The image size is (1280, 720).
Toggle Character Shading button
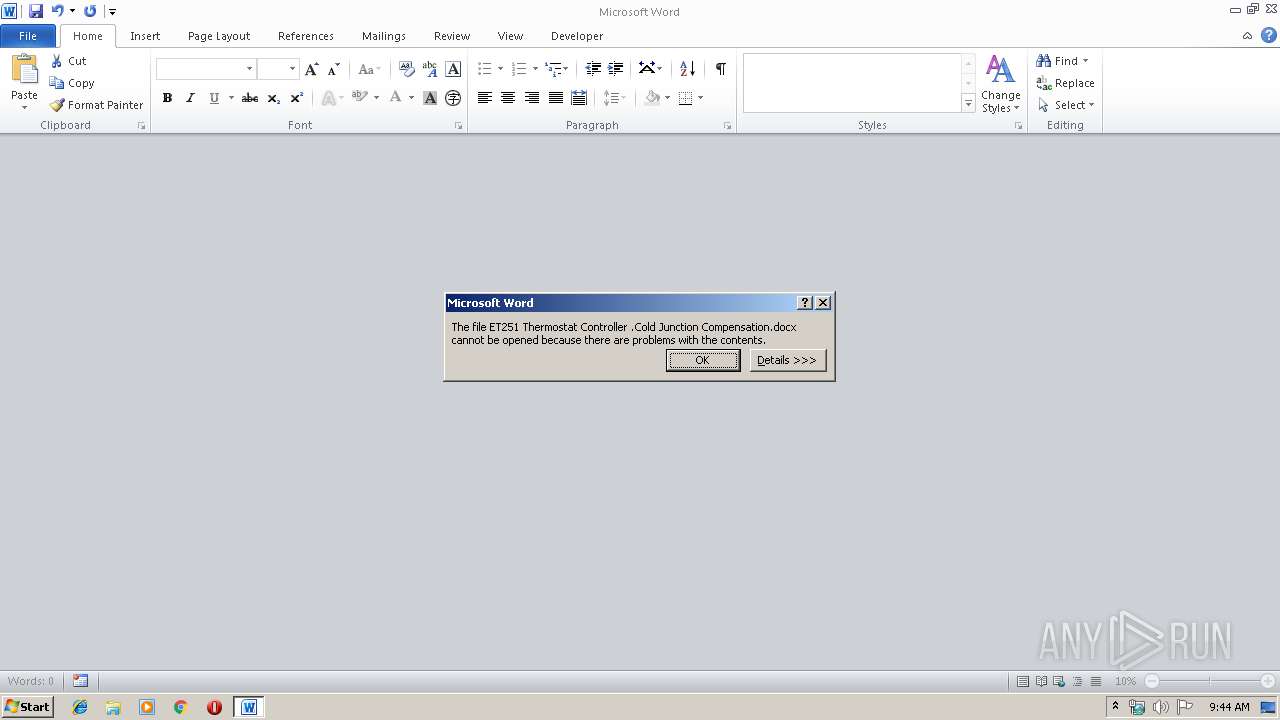coord(430,98)
